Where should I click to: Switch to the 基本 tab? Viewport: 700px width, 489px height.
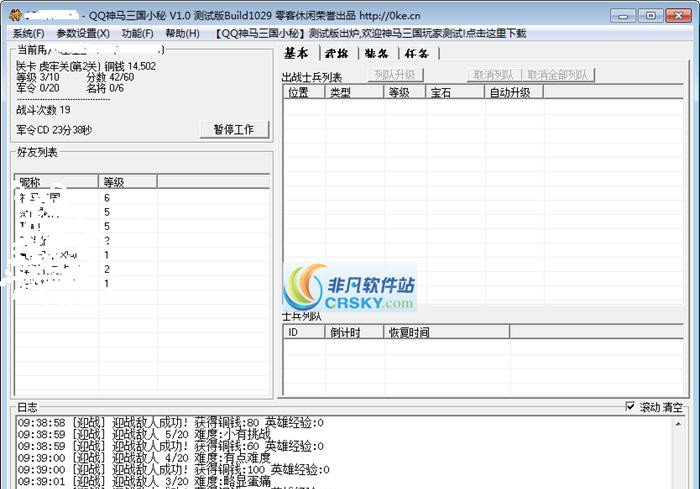[296, 53]
